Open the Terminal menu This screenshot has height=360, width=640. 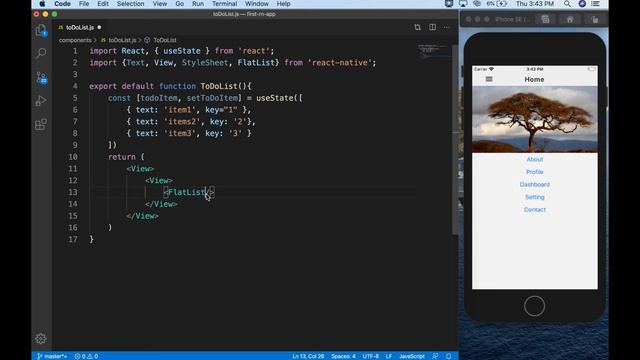(224, 4)
